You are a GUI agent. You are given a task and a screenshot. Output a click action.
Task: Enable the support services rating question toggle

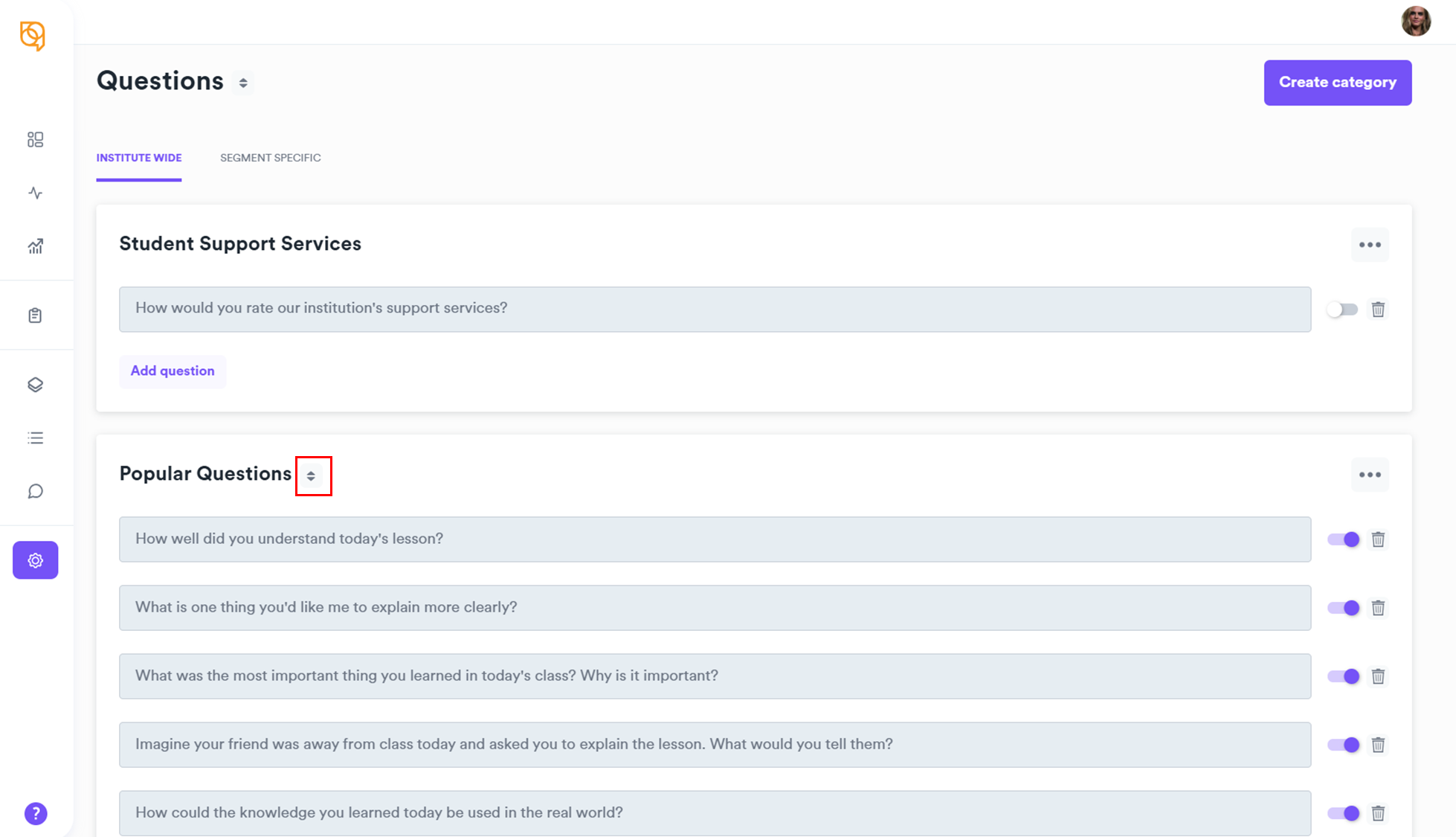click(1343, 310)
